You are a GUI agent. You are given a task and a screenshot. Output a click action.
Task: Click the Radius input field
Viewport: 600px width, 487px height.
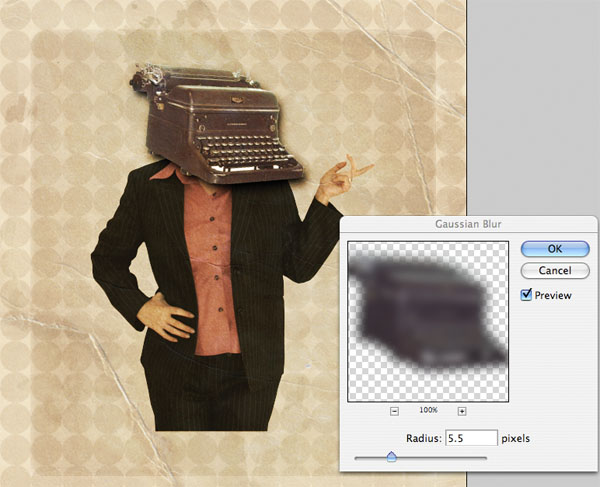471,438
